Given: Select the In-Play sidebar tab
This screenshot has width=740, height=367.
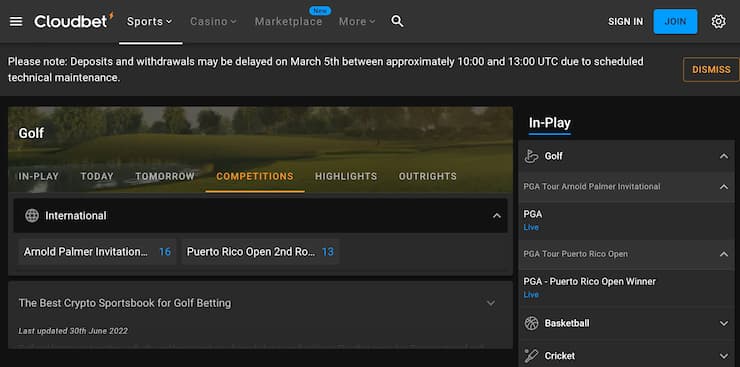Looking at the screenshot, I should tap(549, 124).
